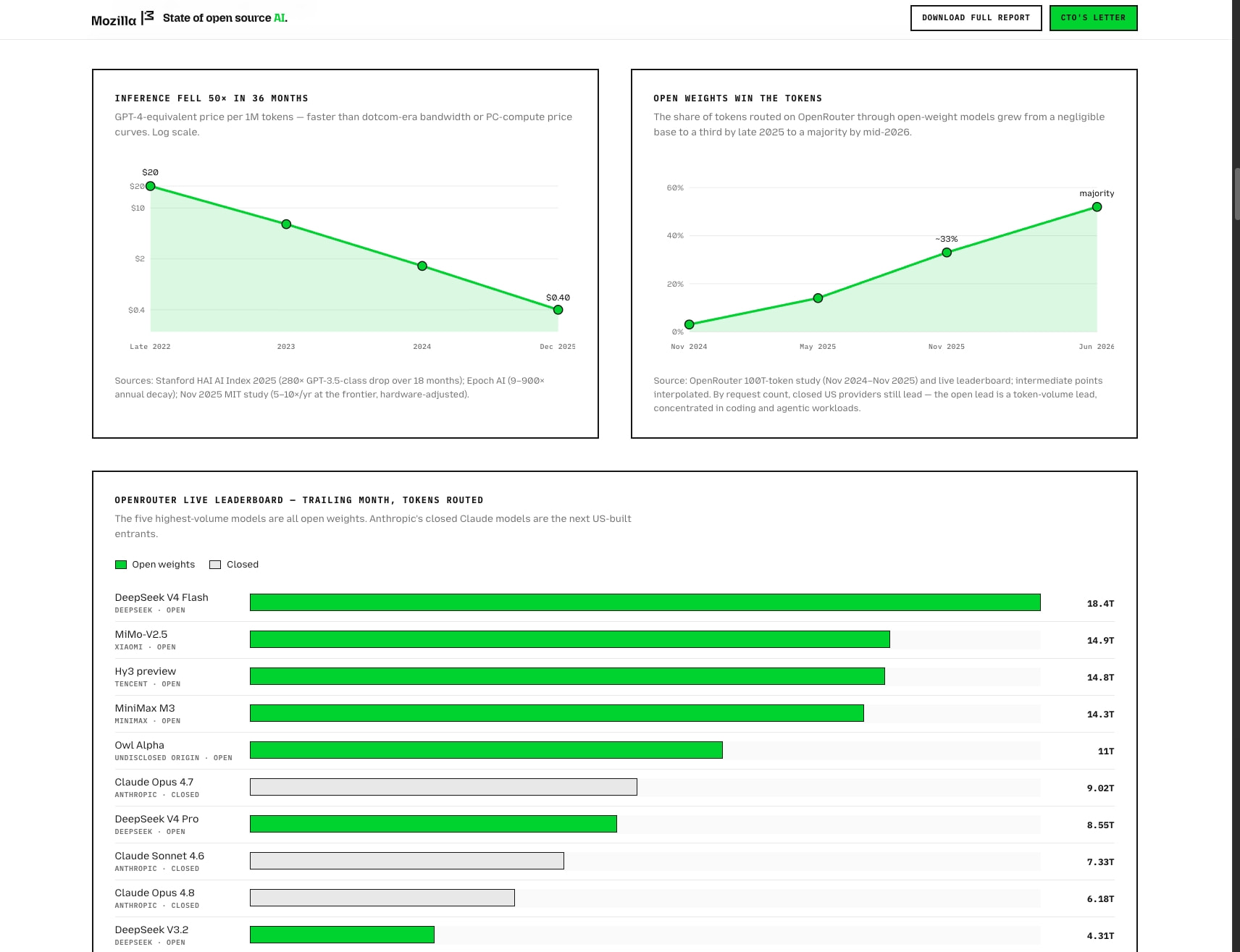Click the $0.4 y-axis label

coord(136,310)
